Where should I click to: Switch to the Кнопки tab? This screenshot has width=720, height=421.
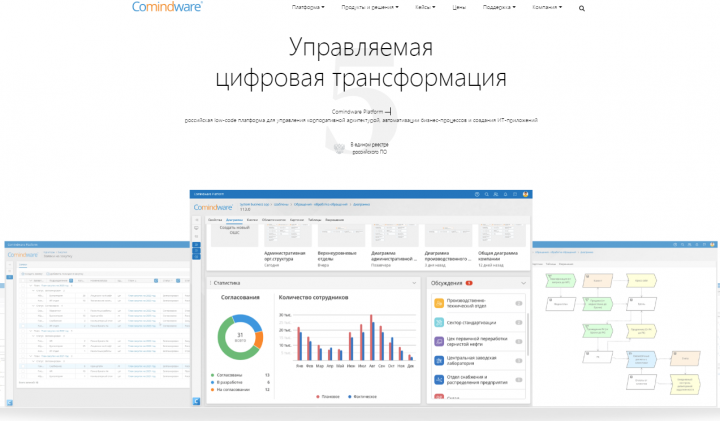(252, 220)
